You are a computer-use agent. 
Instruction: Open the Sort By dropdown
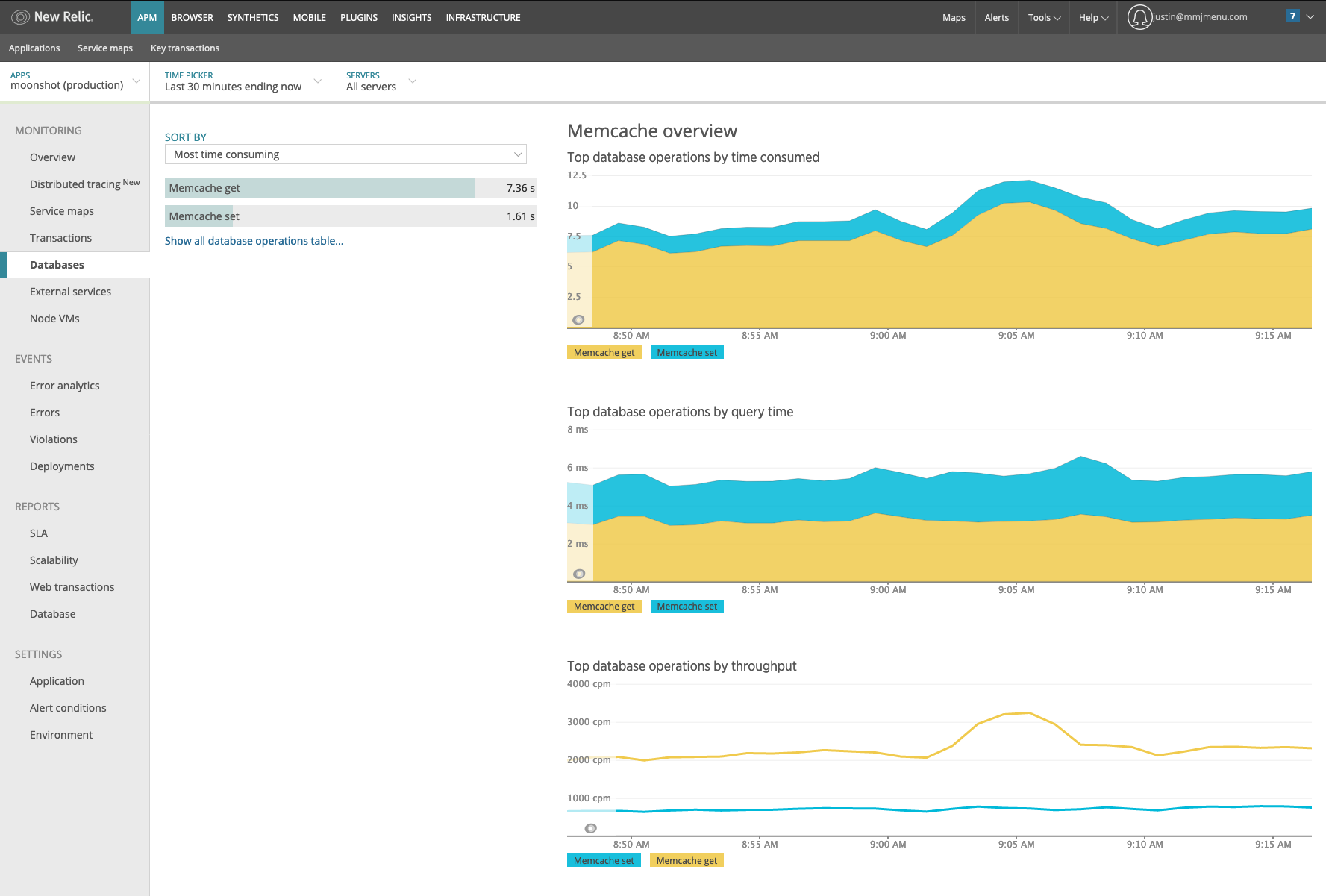pyautogui.click(x=345, y=154)
